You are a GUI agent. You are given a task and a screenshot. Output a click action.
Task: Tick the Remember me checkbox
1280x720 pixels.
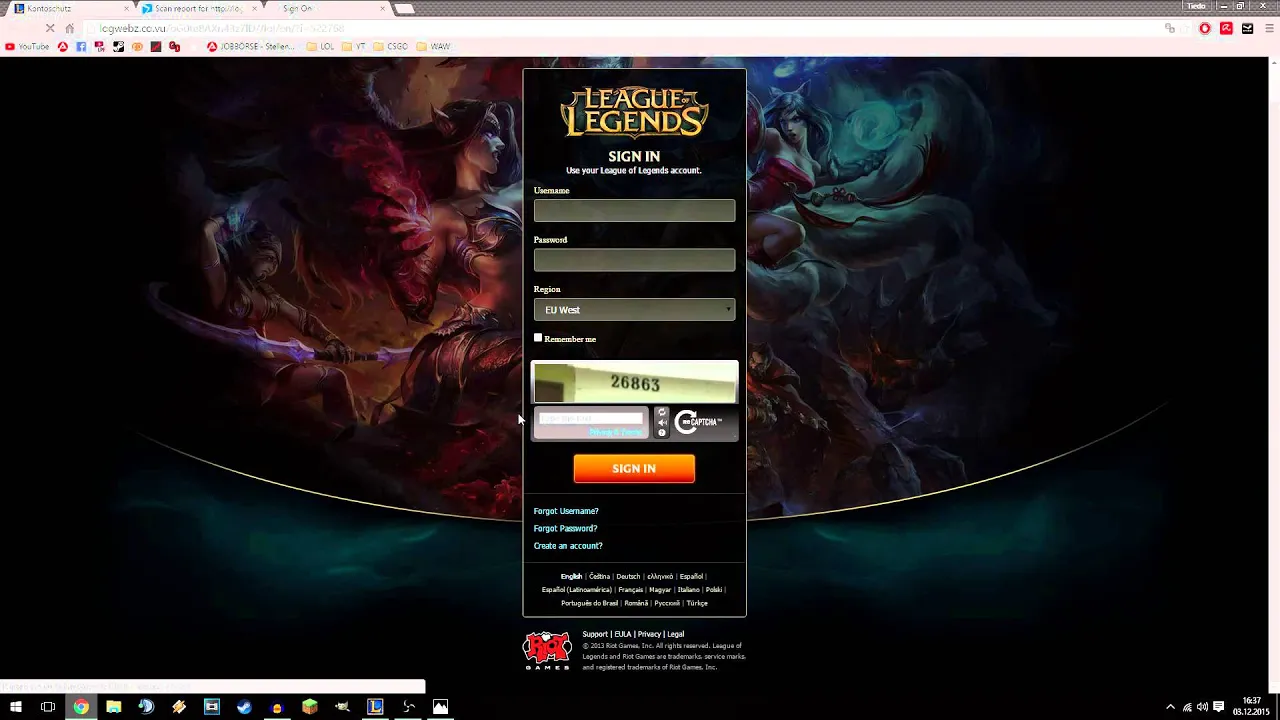click(x=538, y=338)
